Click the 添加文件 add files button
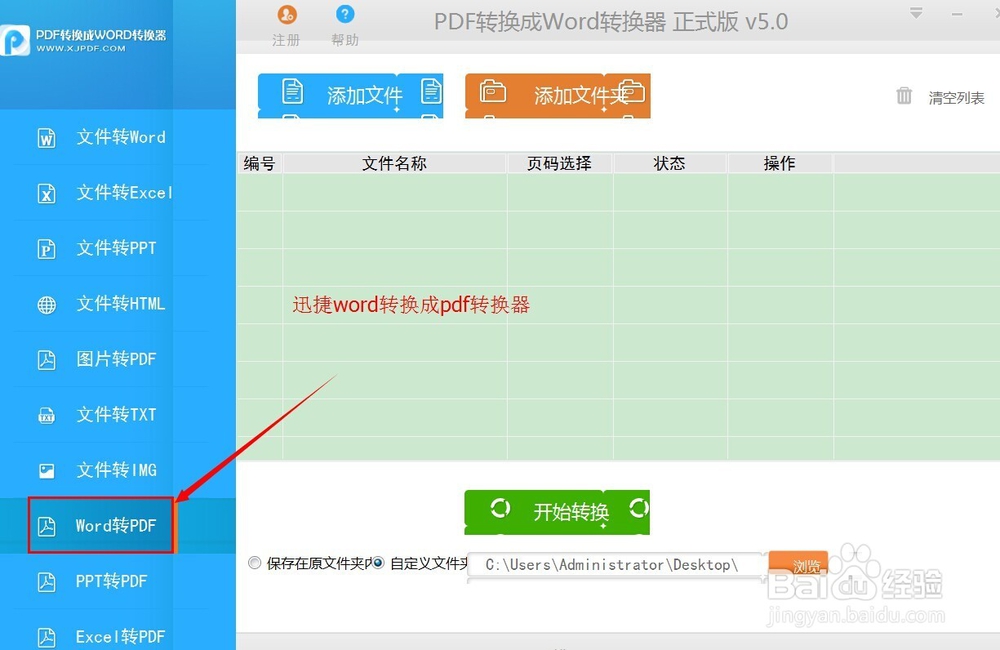1000x650 pixels. [x=351, y=95]
